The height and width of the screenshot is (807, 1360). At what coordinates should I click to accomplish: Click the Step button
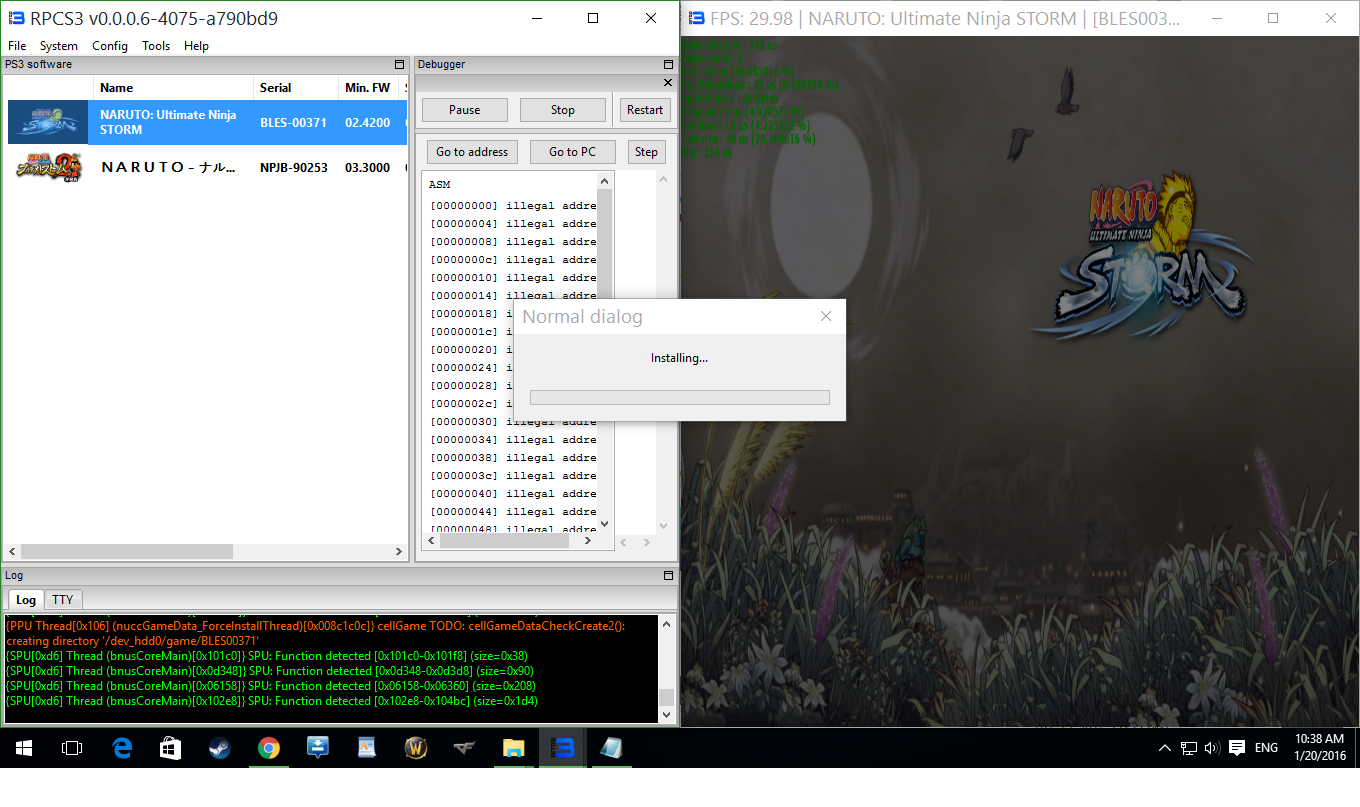[646, 152]
